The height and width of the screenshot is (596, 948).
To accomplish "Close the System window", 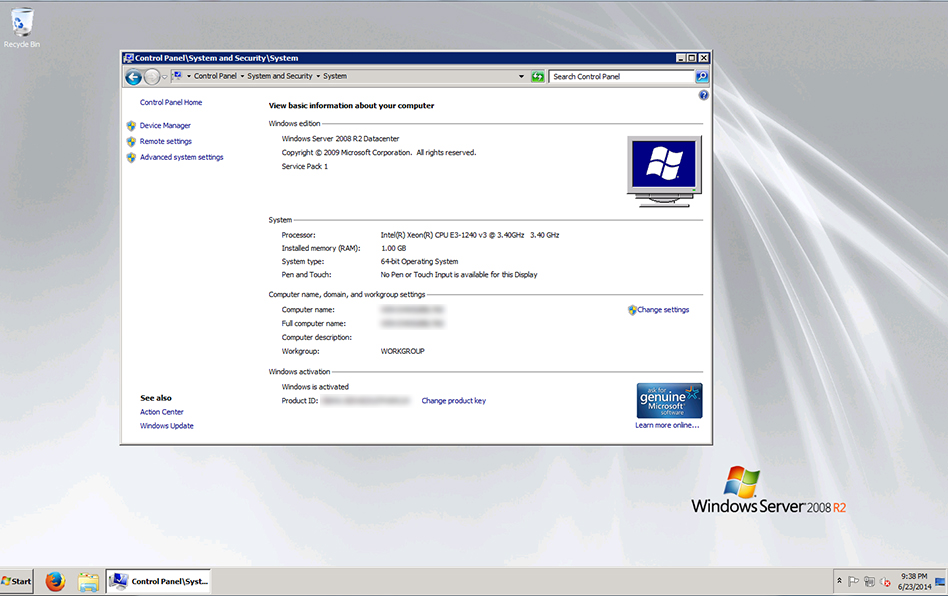I will tap(703, 58).
